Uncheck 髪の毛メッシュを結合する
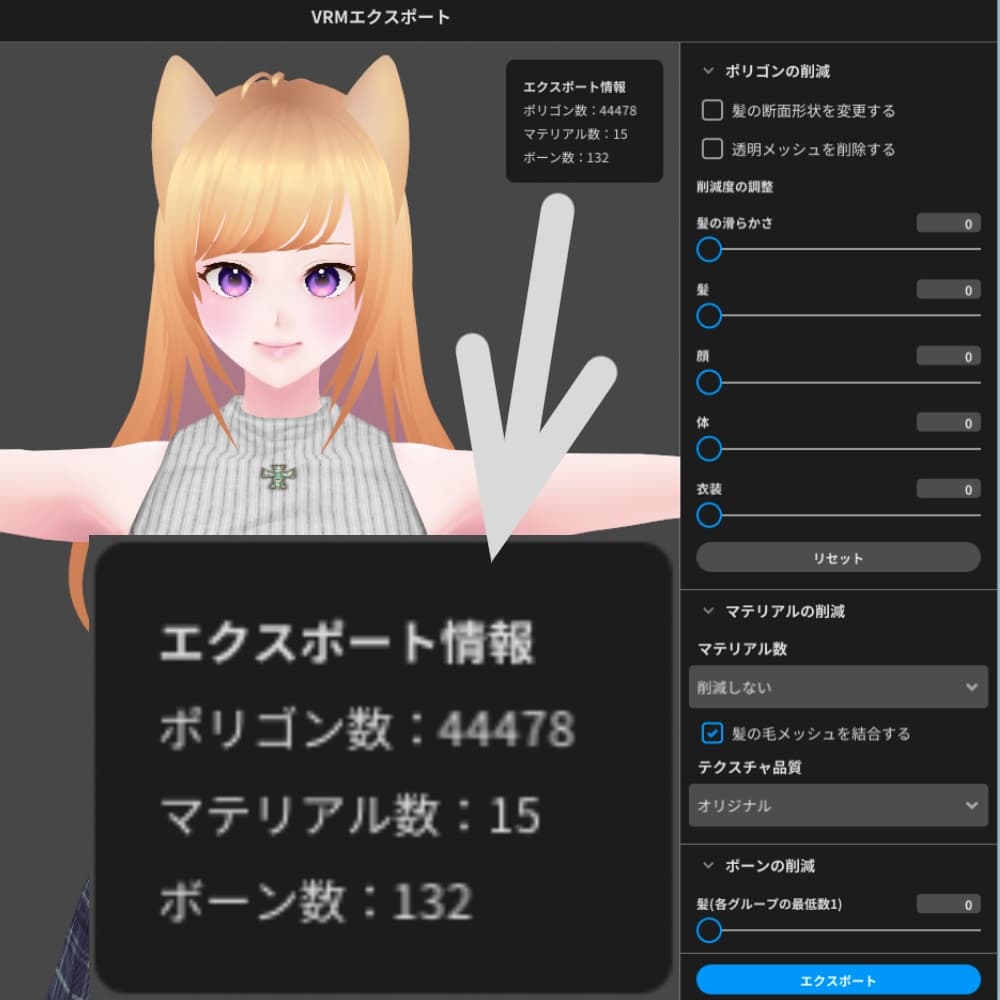Image resolution: width=1000 pixels, height=1000 pixels. click(x=713, y=733)
